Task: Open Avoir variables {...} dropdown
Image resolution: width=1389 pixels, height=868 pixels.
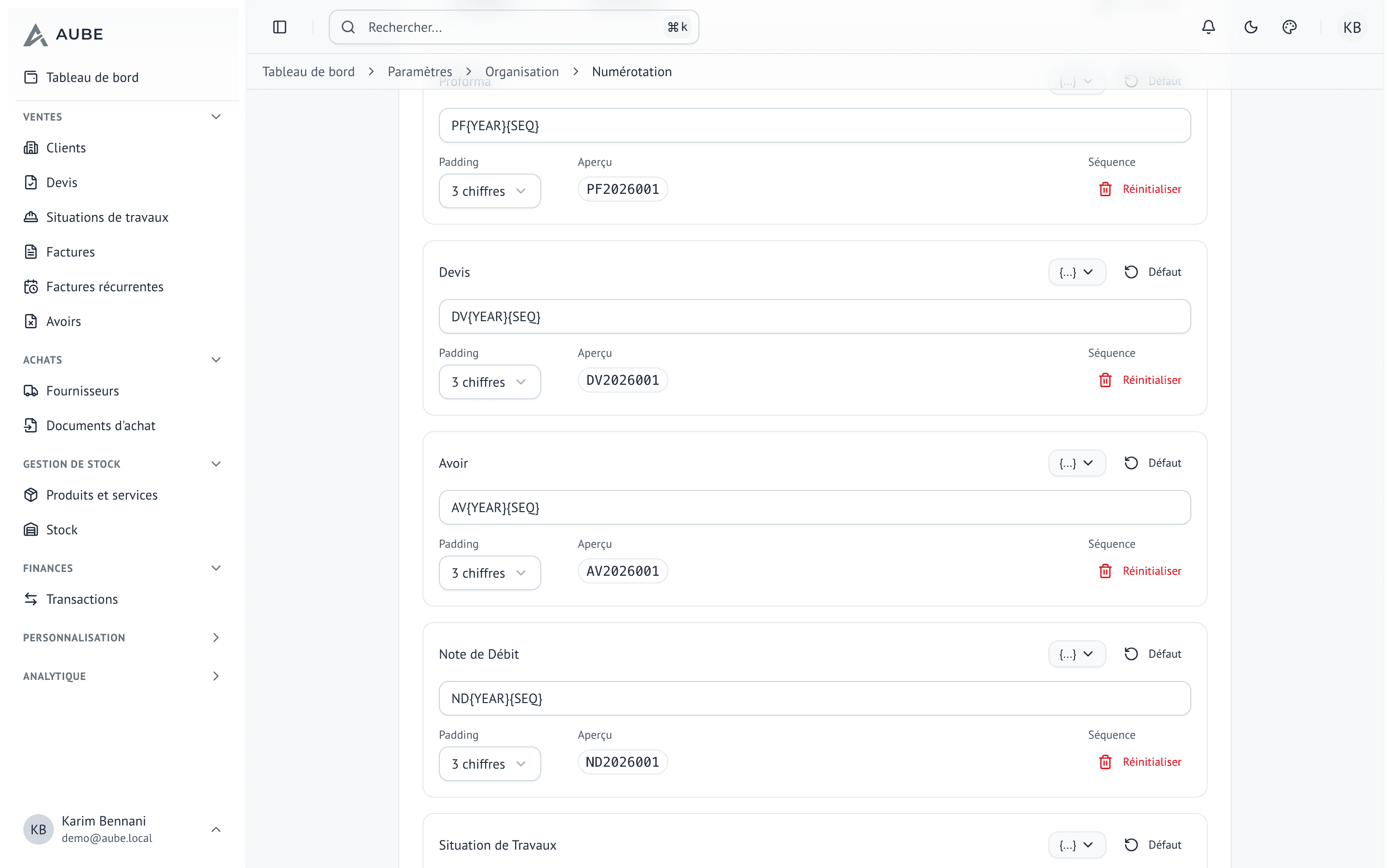Action: coord(1077,463)
